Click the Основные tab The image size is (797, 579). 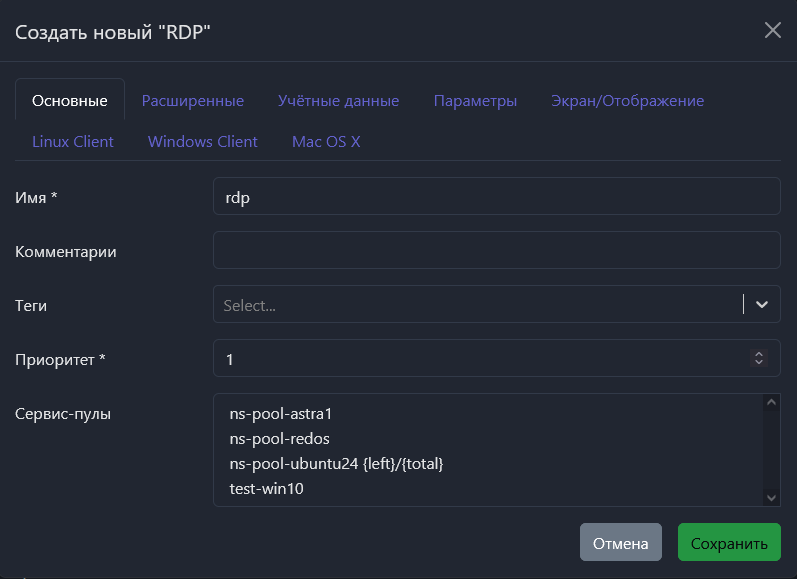tap(70, 101)
